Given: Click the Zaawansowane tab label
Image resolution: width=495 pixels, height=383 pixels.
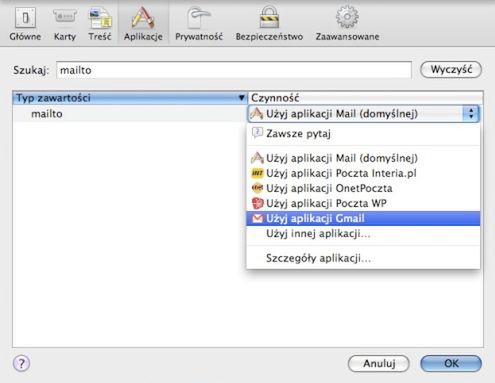Looking at the screenshot, I should (347, 36).
